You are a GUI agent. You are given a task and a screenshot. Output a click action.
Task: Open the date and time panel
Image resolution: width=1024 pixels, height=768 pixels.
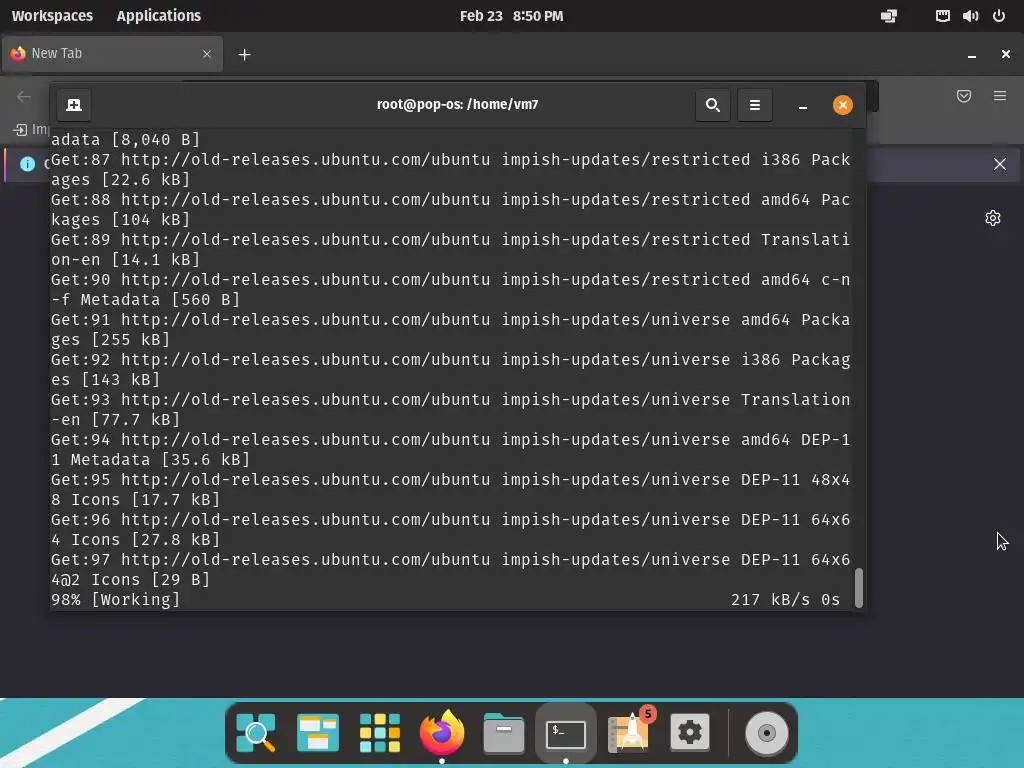tap(511, 16)
